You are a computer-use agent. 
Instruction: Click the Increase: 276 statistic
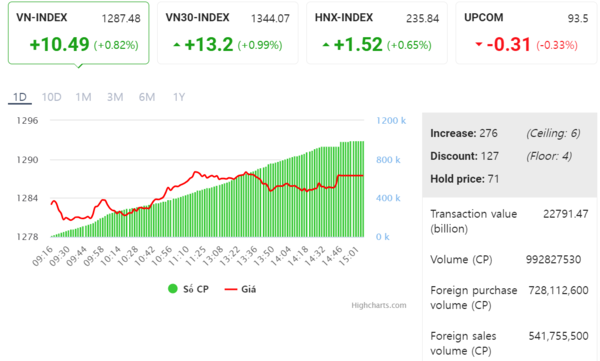tap(464, 133)
